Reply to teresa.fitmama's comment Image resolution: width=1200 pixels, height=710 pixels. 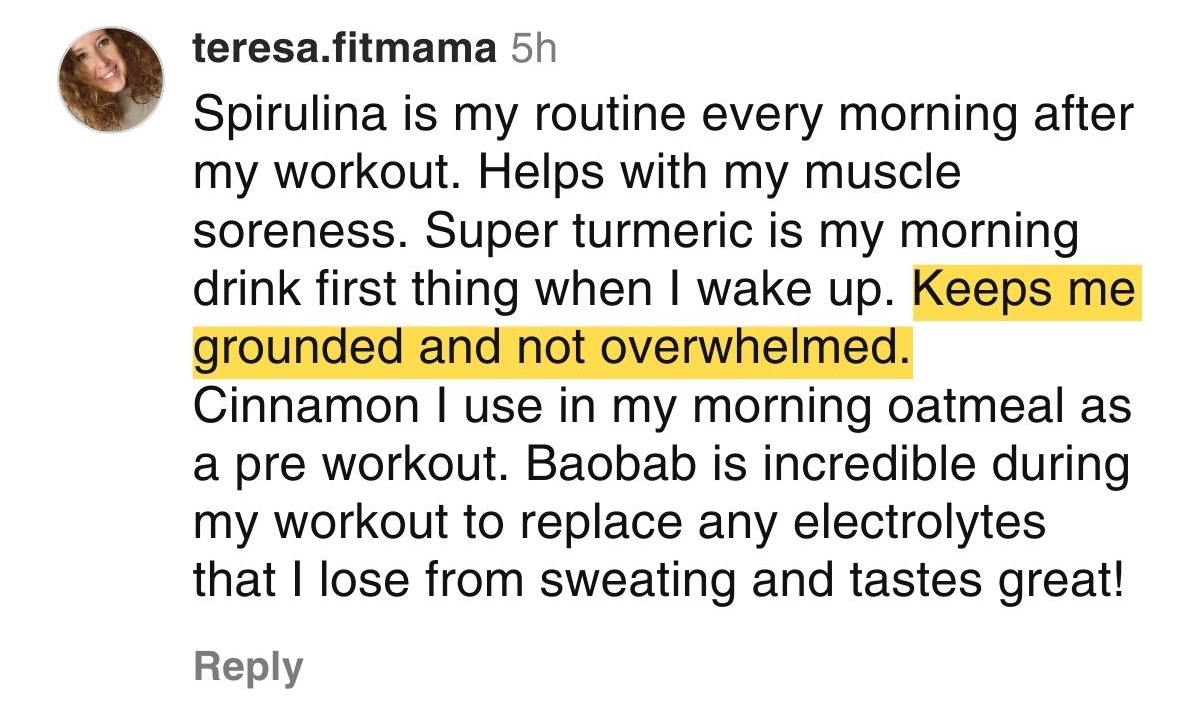pyautogui.click(x=248, y=667)
